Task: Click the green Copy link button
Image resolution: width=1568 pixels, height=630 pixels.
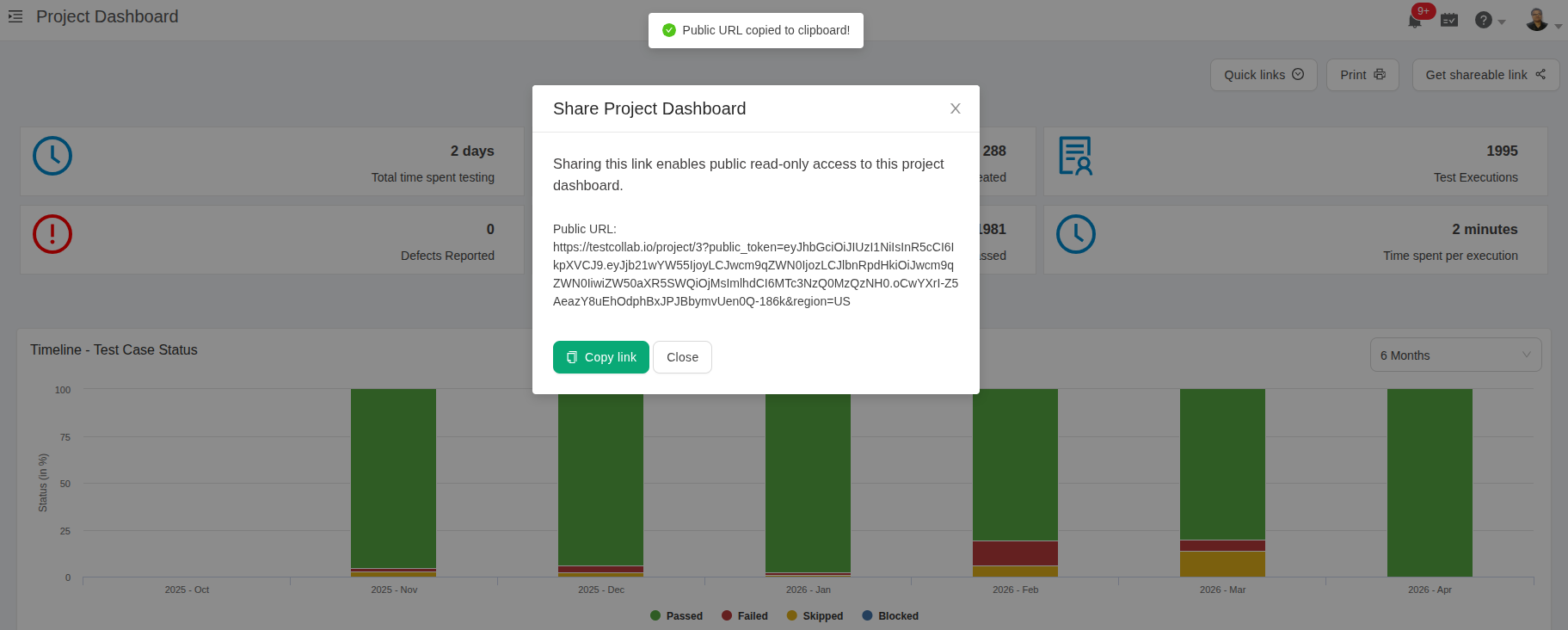Action: click(x=601, y=357)
